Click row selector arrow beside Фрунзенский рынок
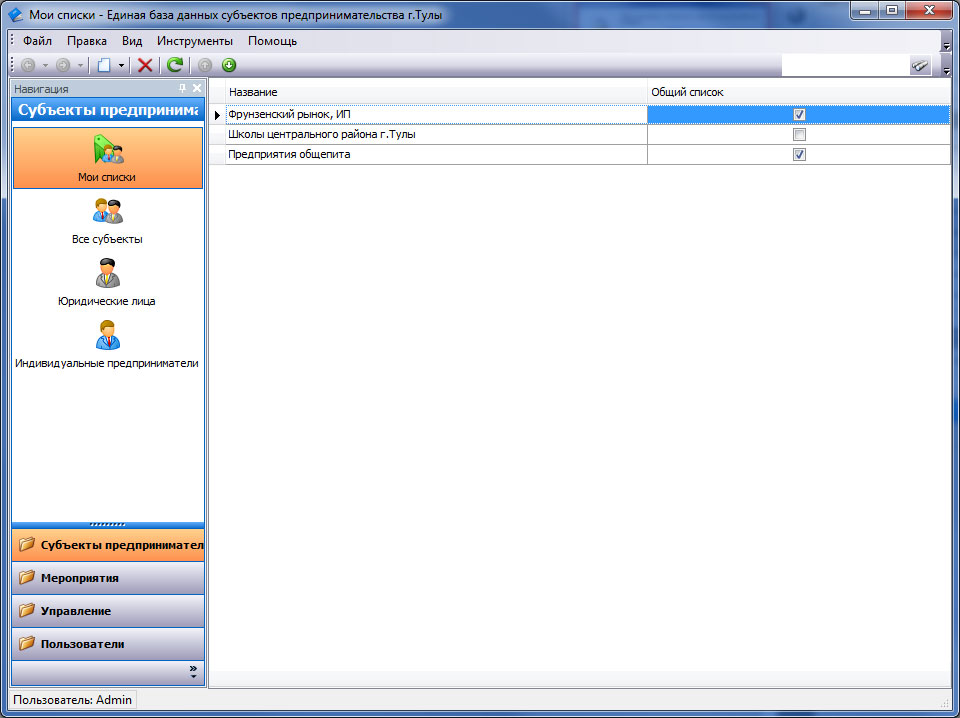960x718 pixels. click(217, 114)
